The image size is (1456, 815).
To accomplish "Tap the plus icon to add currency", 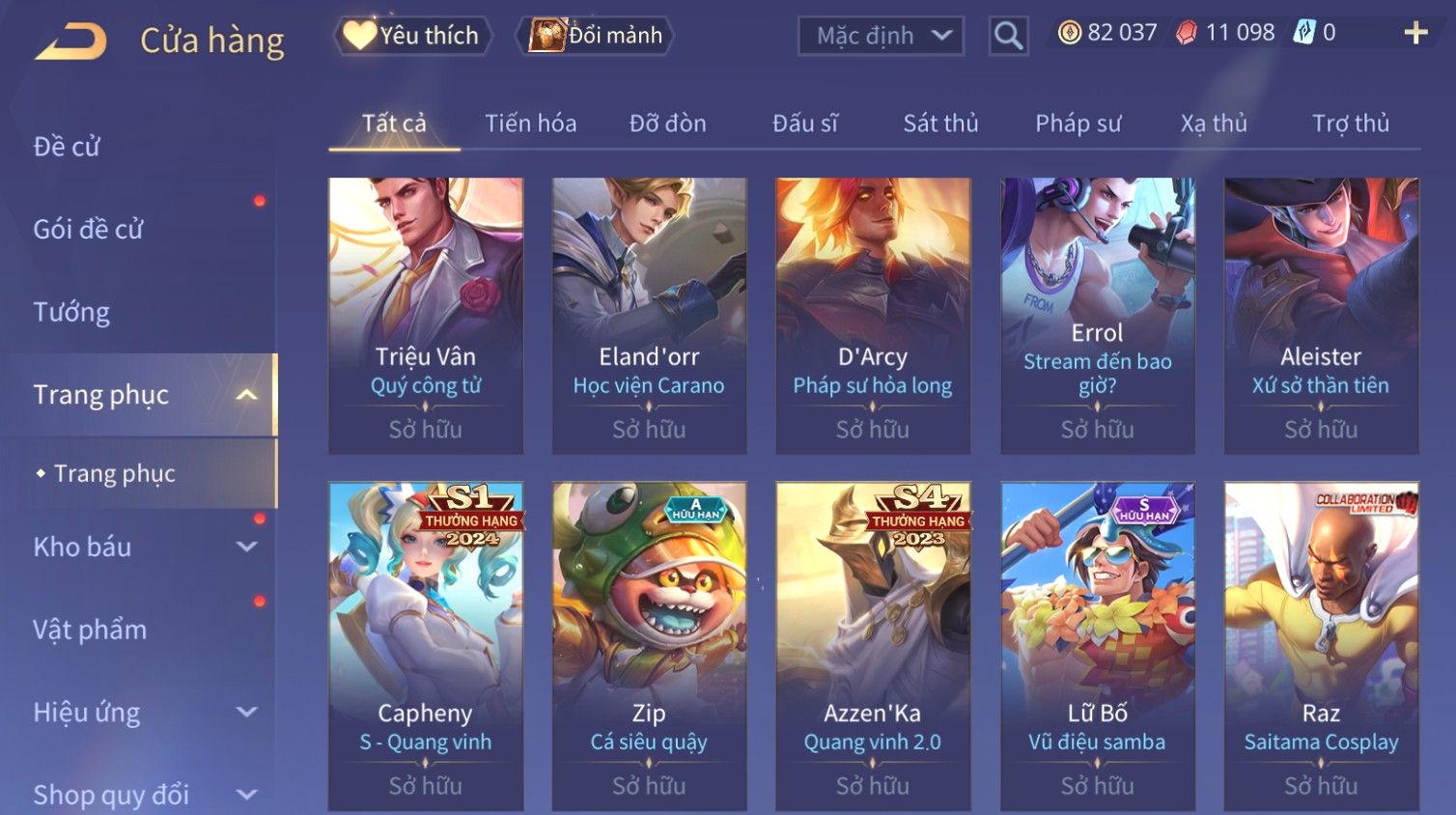I will point(1415,33).
